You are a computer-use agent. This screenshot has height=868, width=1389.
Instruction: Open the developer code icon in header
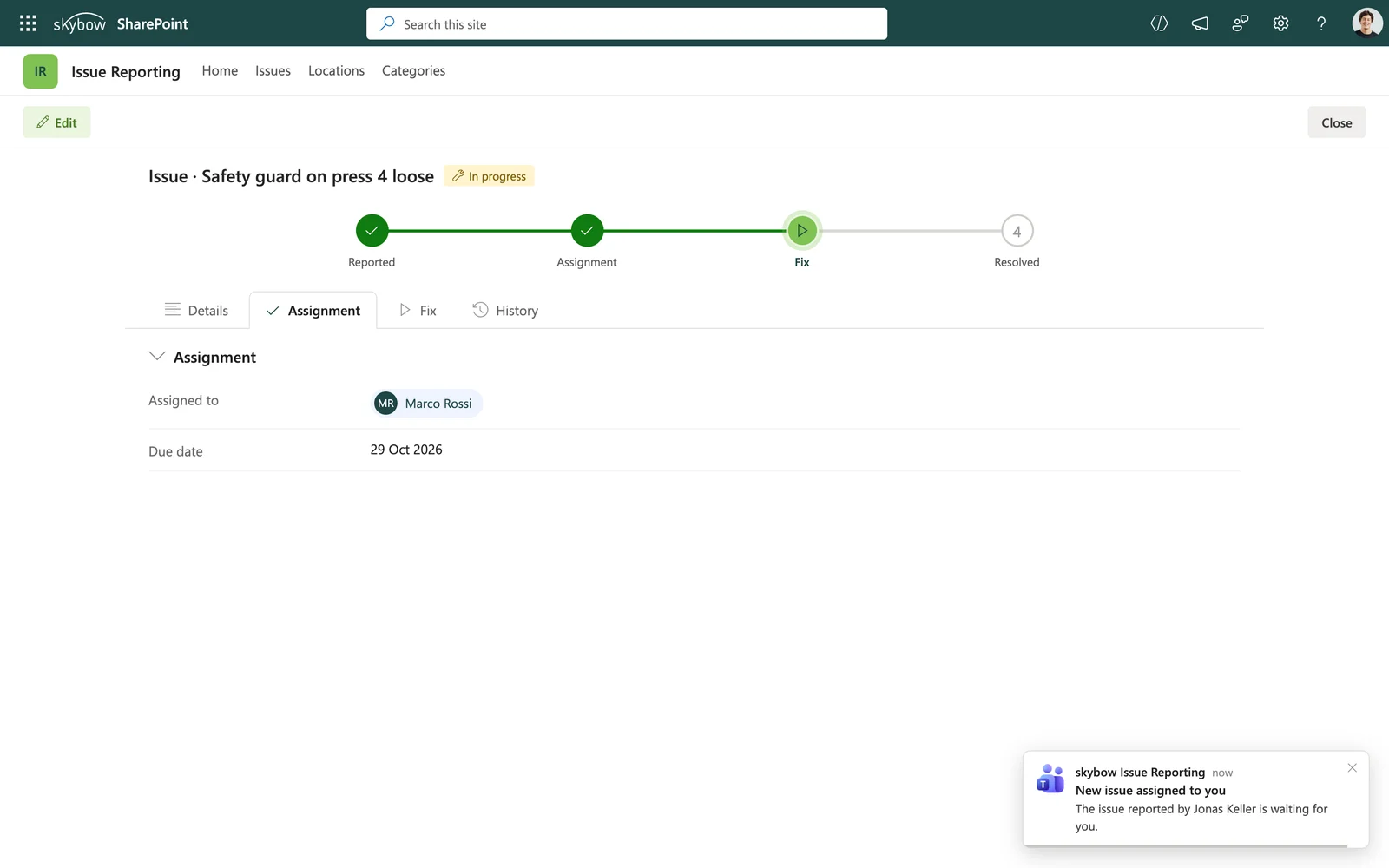coord(1159,23)
